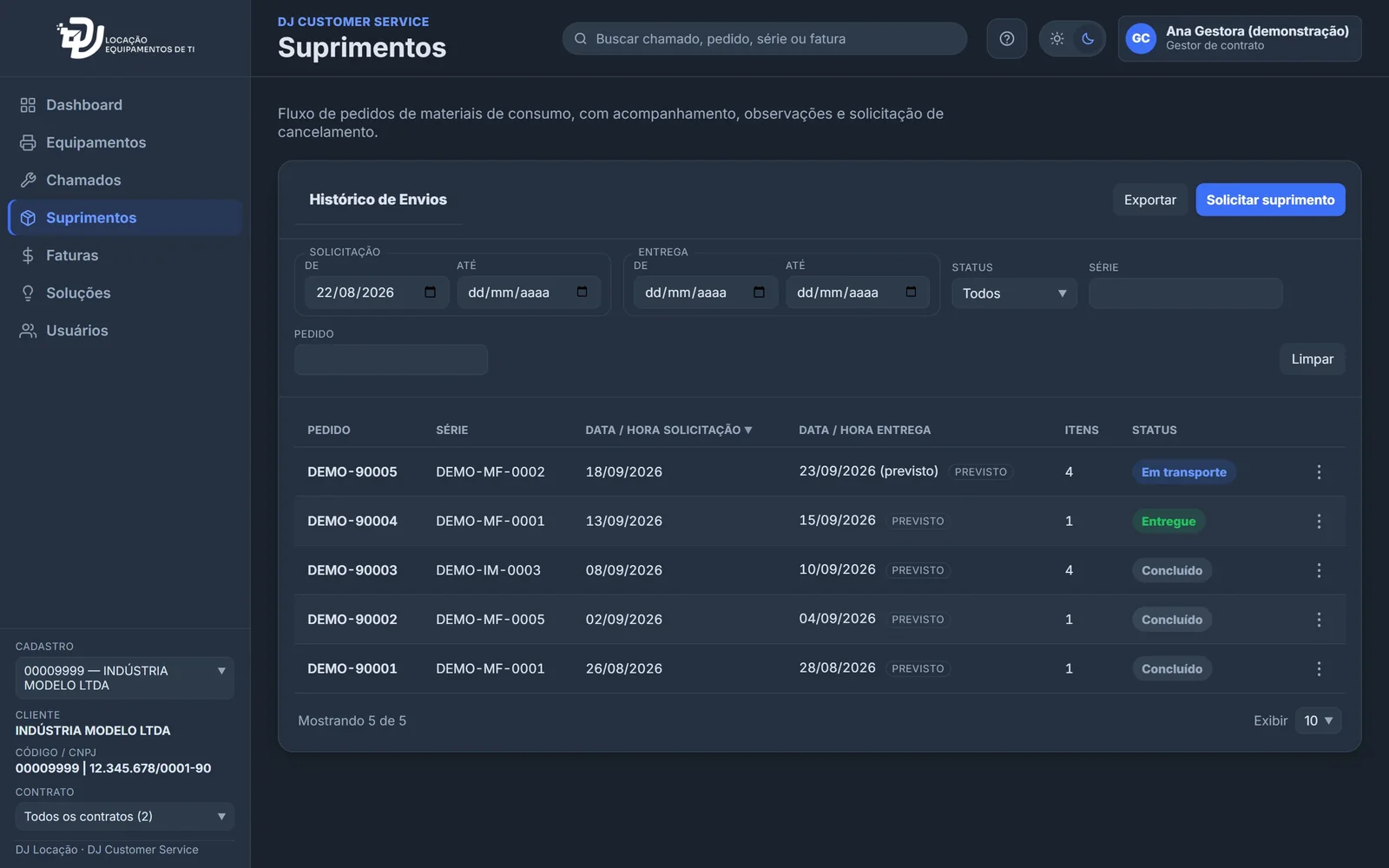Open the help question-mark icon

point(1007,38)
